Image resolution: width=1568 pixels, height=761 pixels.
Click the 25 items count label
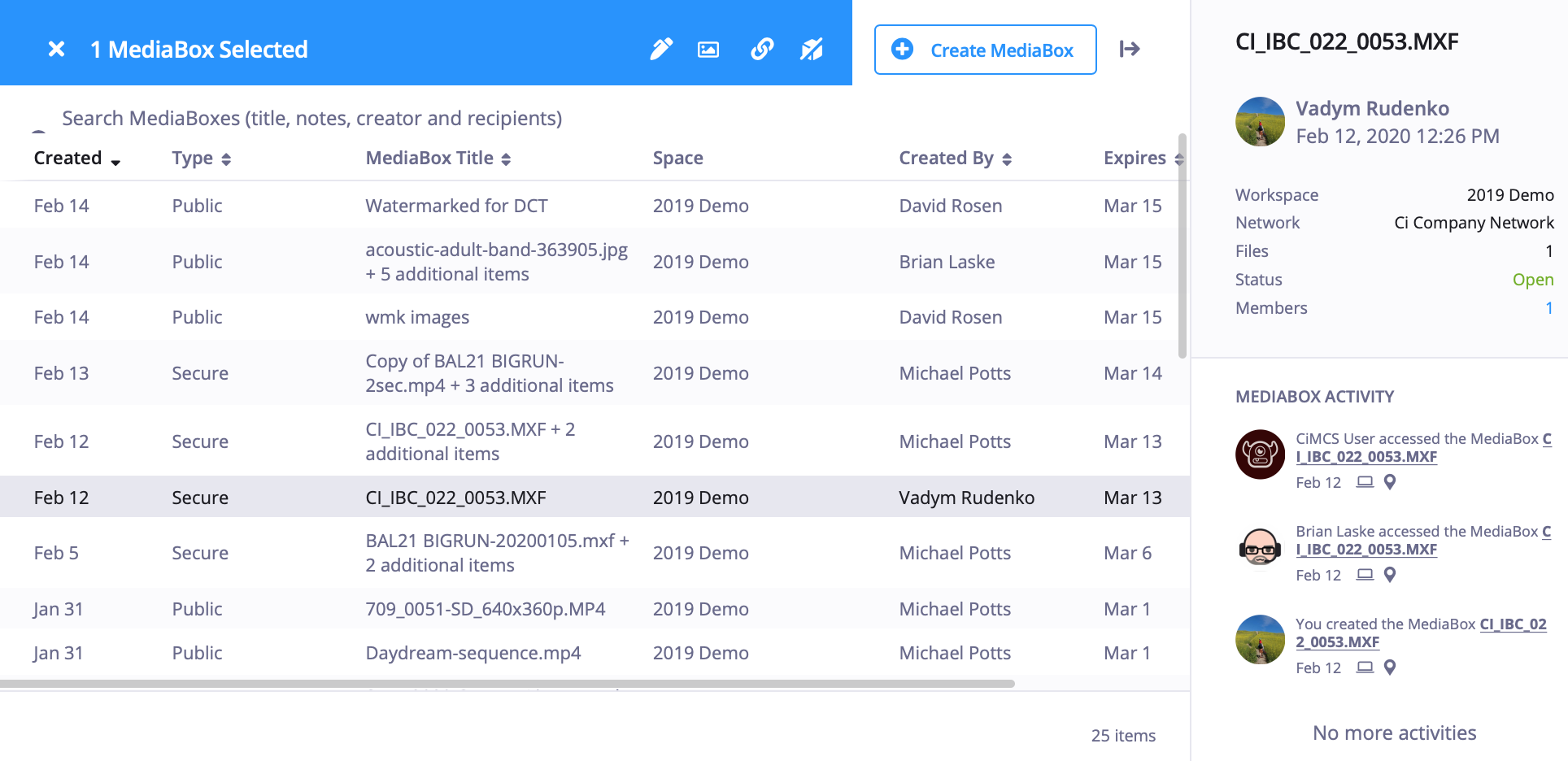[x=1123, y=736]
